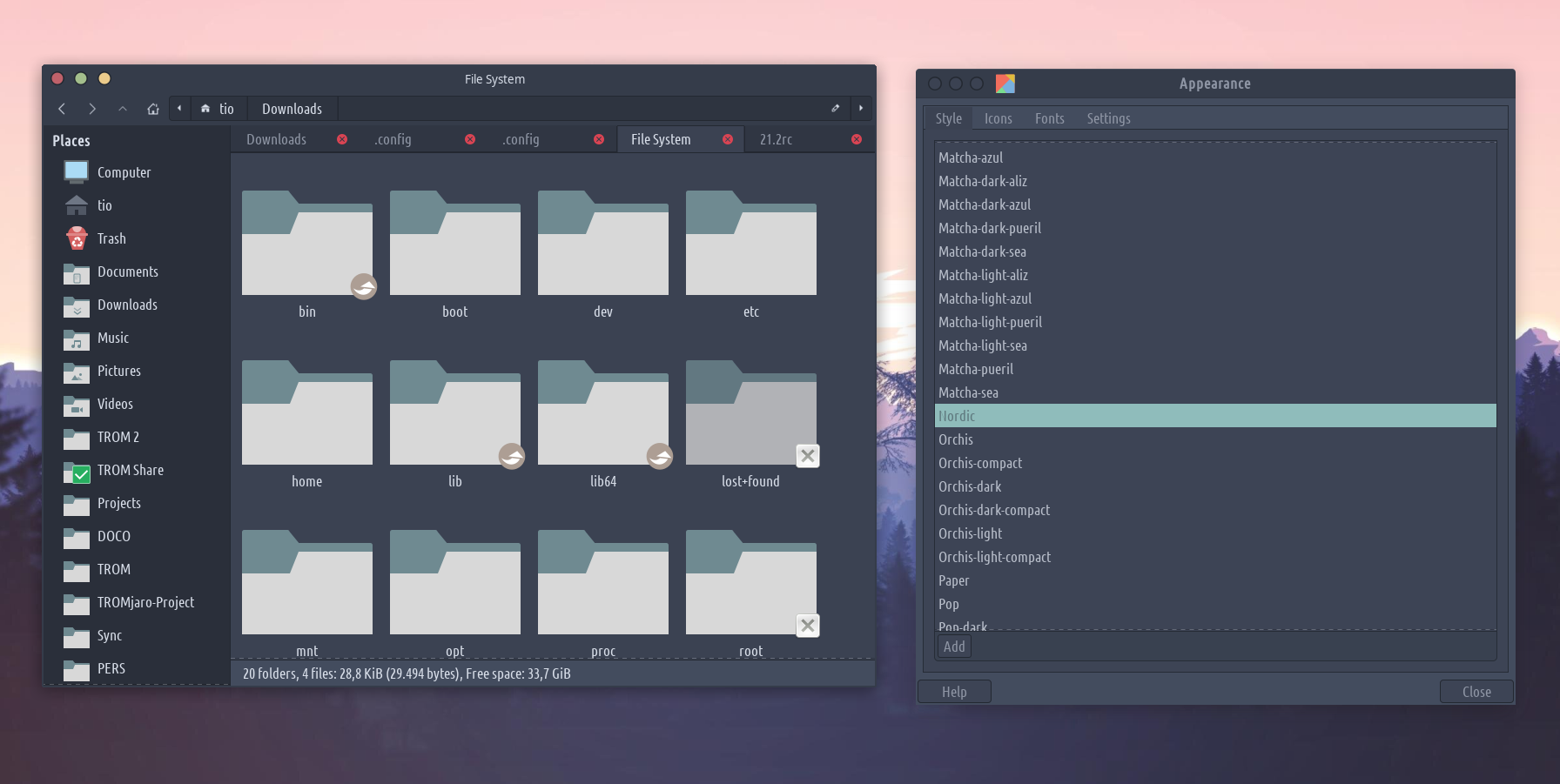Image resolution: width=1560 pixels, height=784 pixels.
Task: Close the 21.2rc tab
Action: pyautogui.click(x=857, y=139)
